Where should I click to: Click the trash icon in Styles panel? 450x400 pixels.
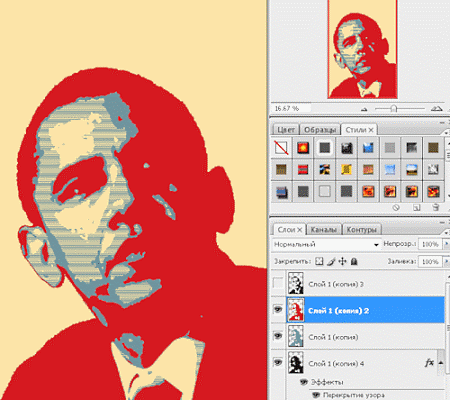coord(435,208)
